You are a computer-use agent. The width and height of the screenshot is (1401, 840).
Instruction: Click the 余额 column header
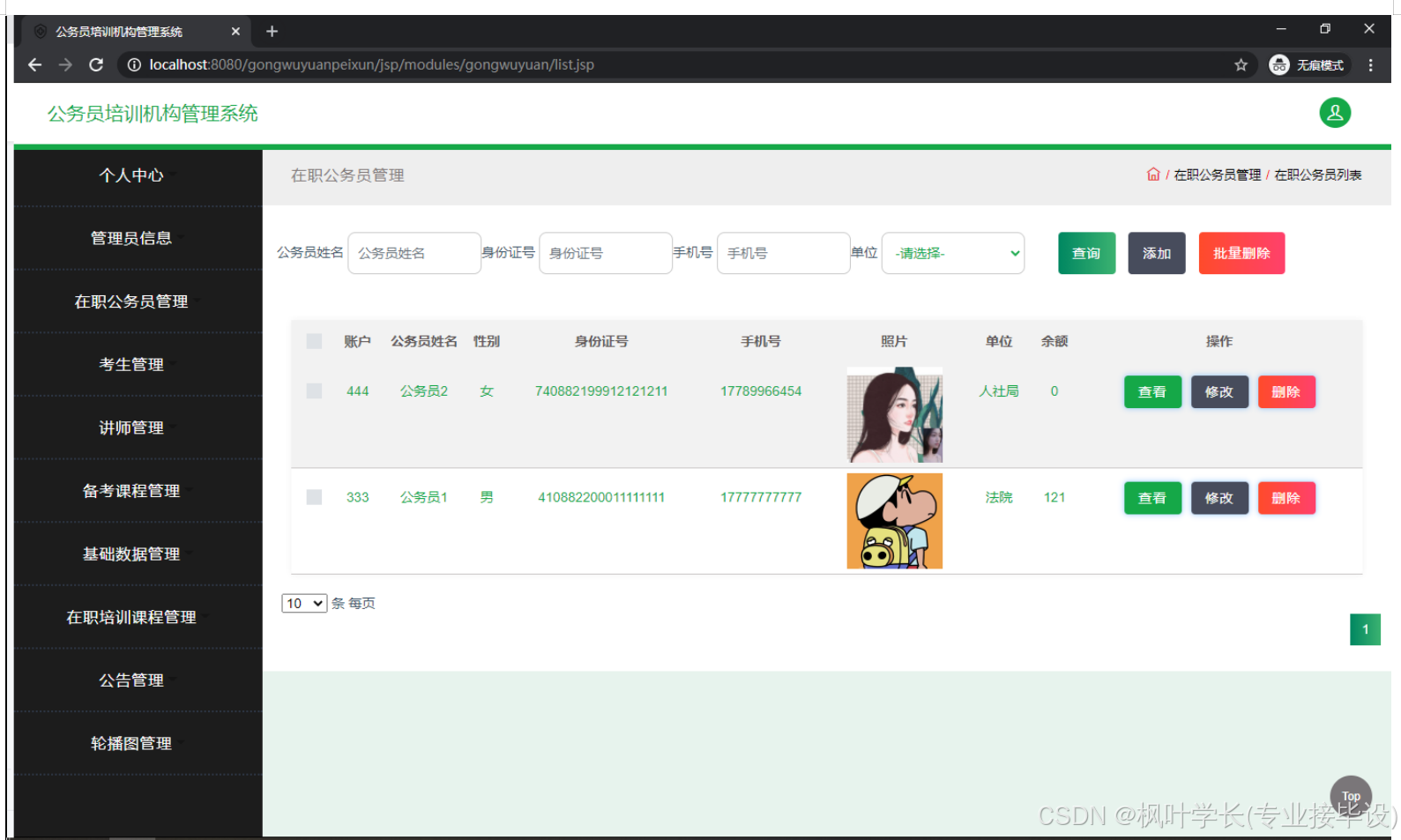point(1054,341)
